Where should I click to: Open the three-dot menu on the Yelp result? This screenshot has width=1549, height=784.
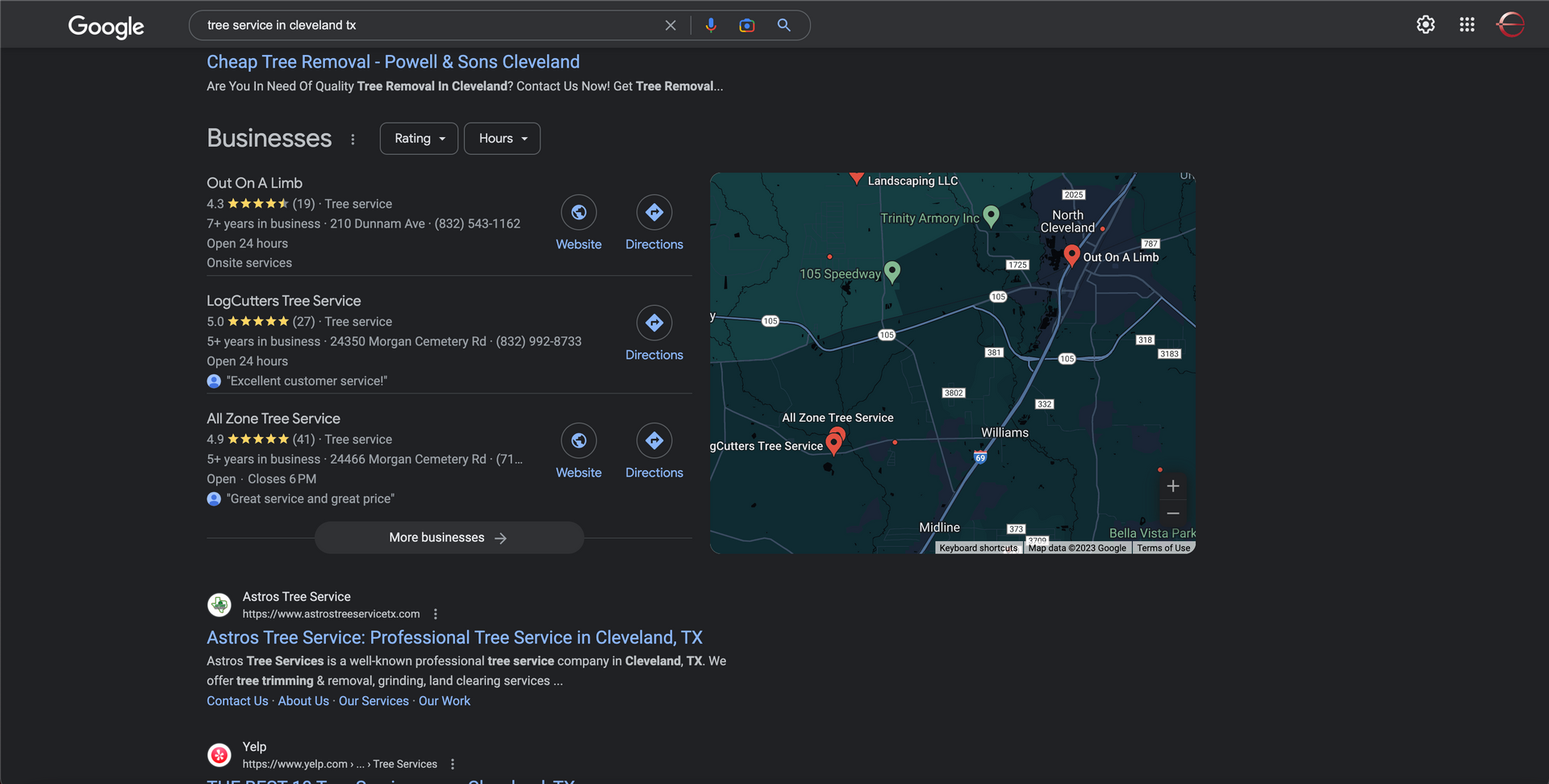[453, 763]
